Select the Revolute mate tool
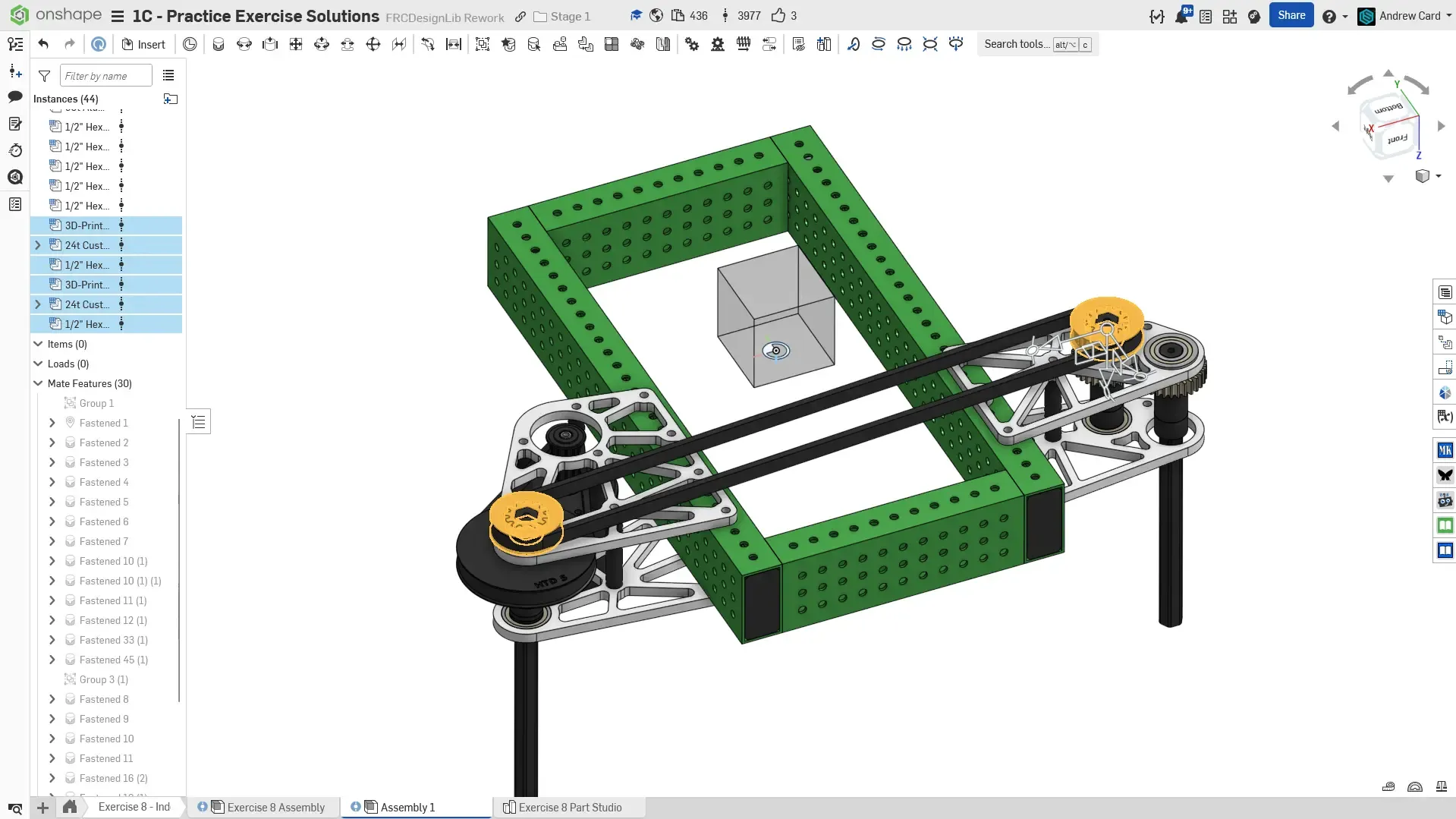The height and width of the screenshot is (819, 1456). tap(244, 44)
